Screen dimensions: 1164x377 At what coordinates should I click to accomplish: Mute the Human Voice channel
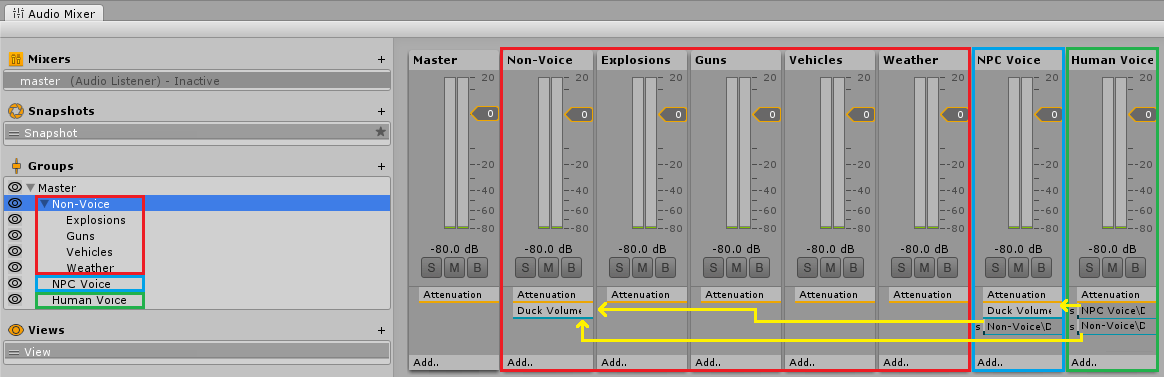[x=1112, y=267]
